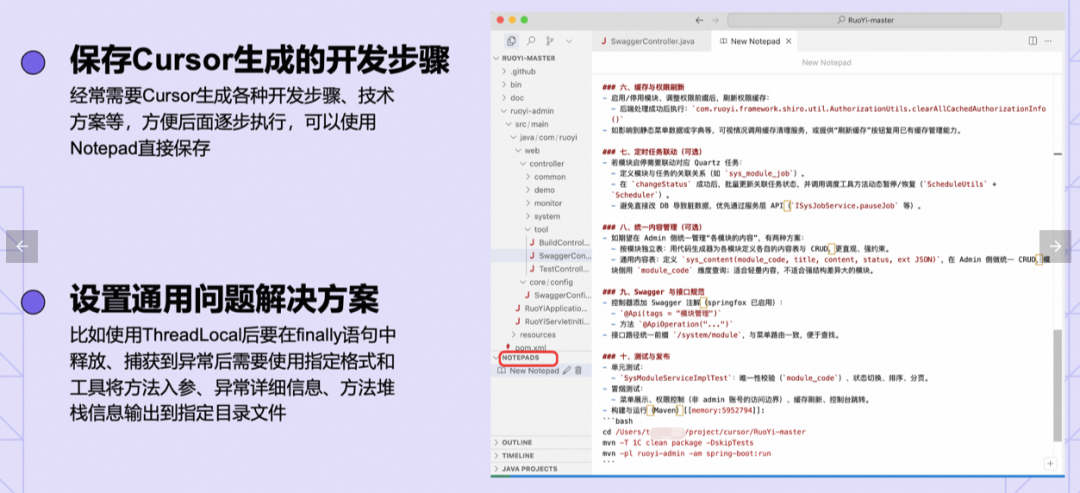Go to previous slide with left arrow
The image size is (1080, 493).
(22, 246)
